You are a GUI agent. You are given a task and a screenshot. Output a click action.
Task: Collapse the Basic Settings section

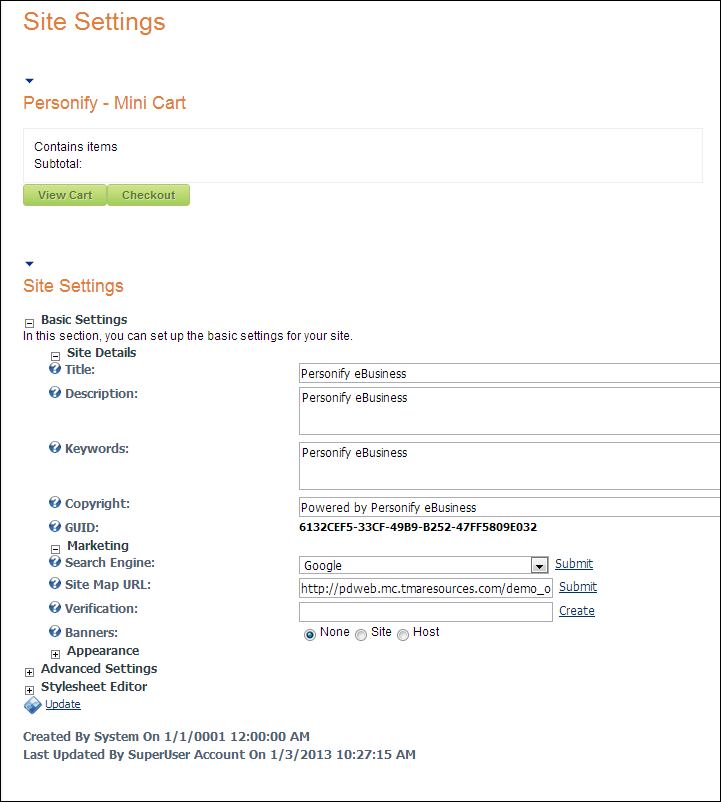coord(29,321)
